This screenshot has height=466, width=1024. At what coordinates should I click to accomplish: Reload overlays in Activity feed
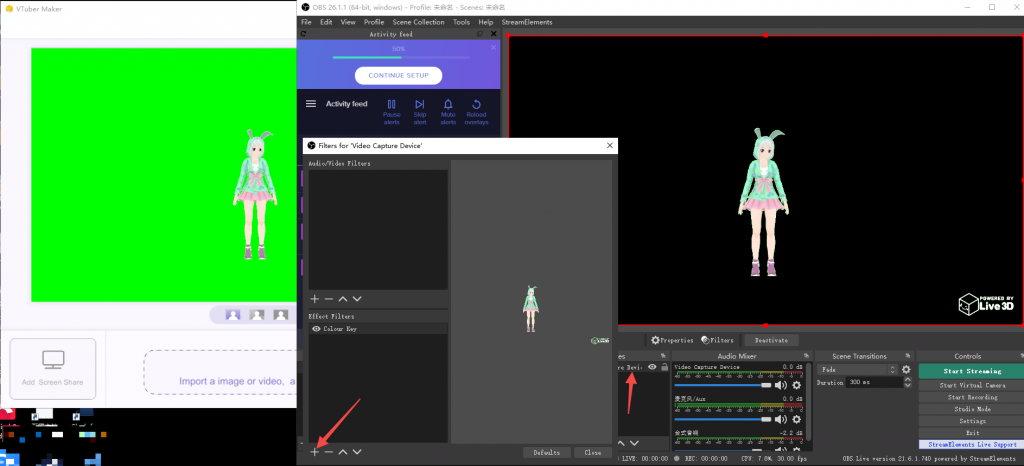476,112
